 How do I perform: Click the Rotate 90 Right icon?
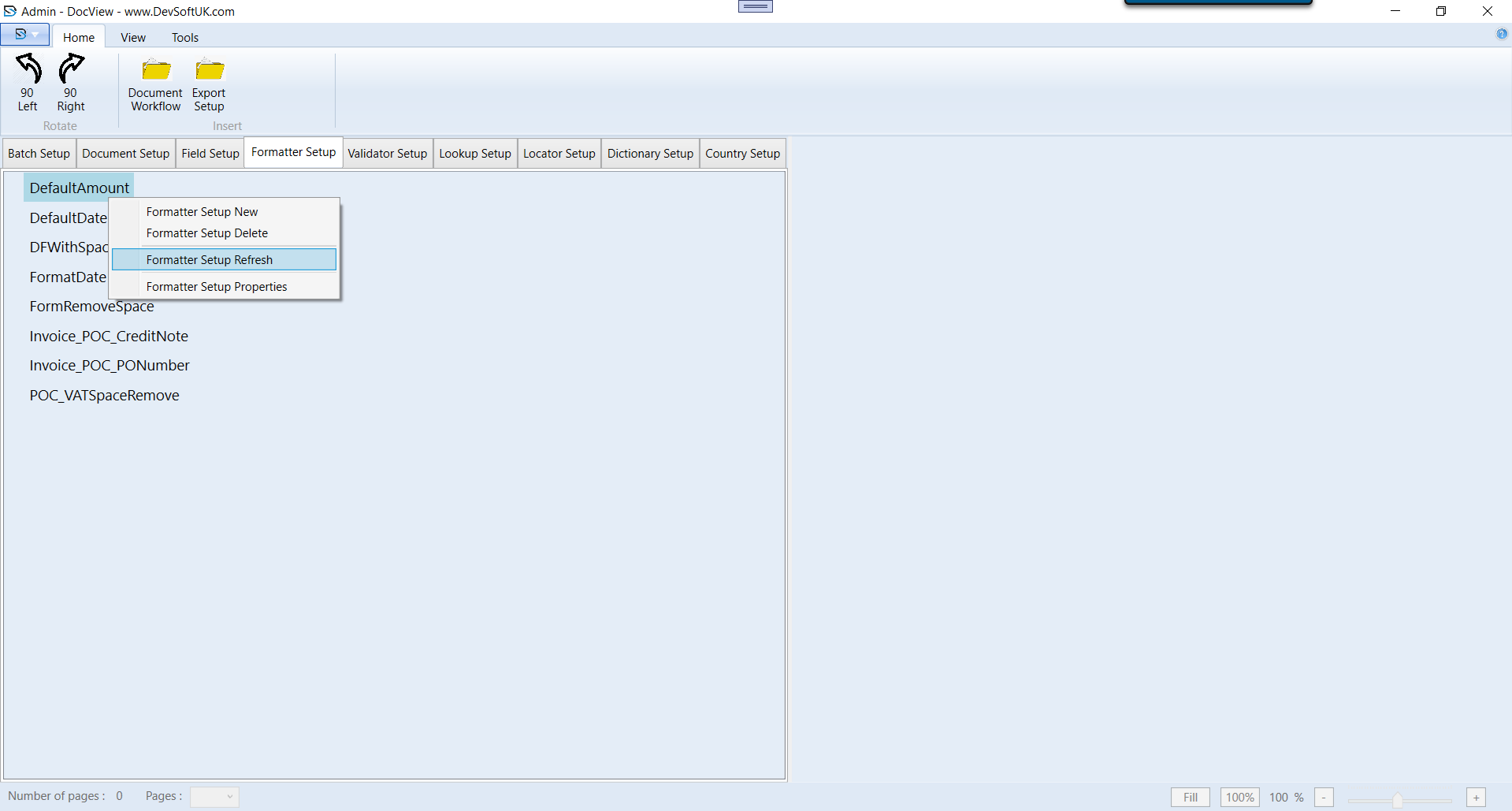tap(71, 69)
